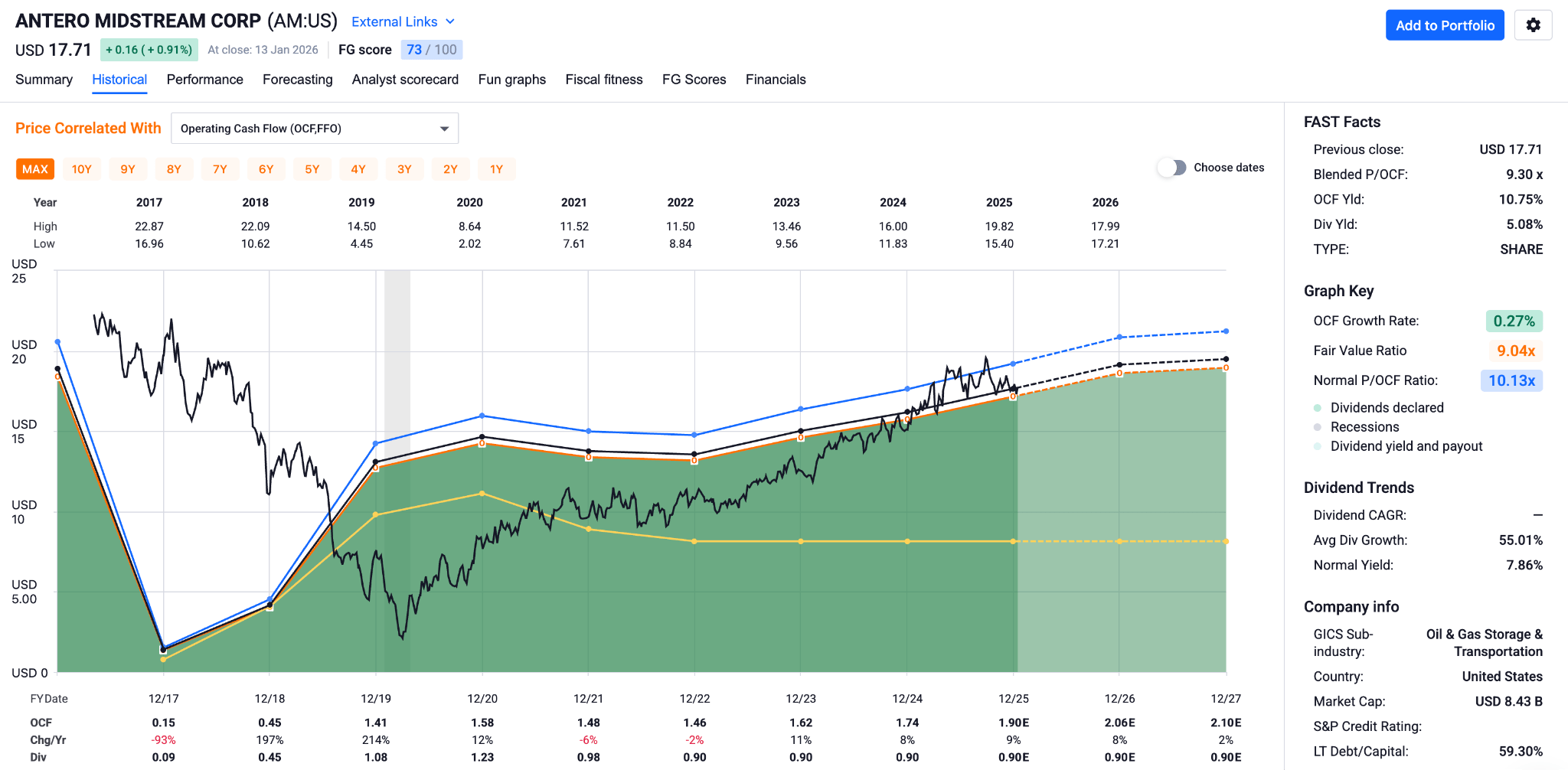The height and width of the screenshot is (770, 1568).
Task: Toggle Dividends declared legend dot
Action: click(1318, 408)
